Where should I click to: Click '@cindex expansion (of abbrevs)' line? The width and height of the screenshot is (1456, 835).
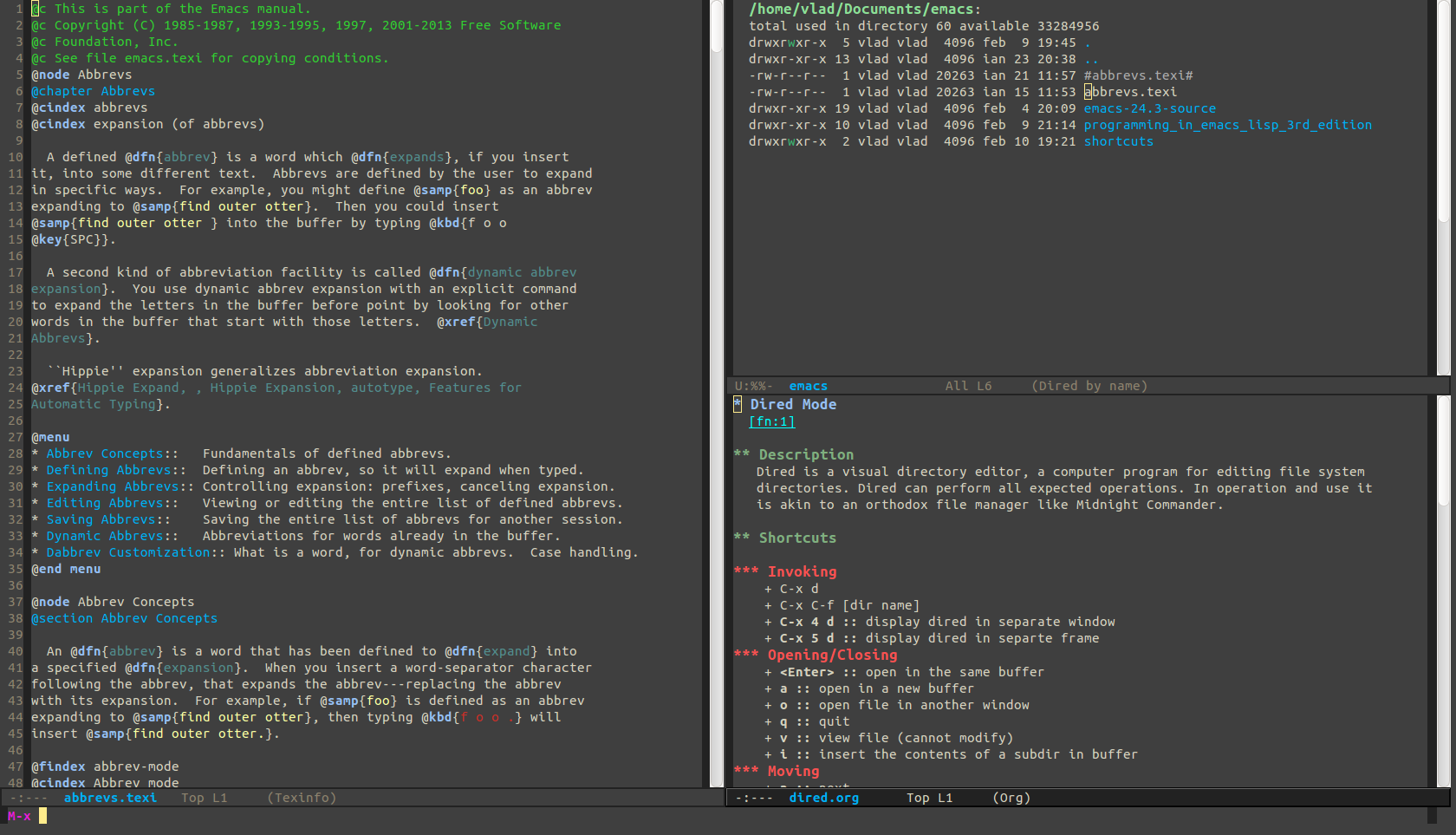[147, 124]
